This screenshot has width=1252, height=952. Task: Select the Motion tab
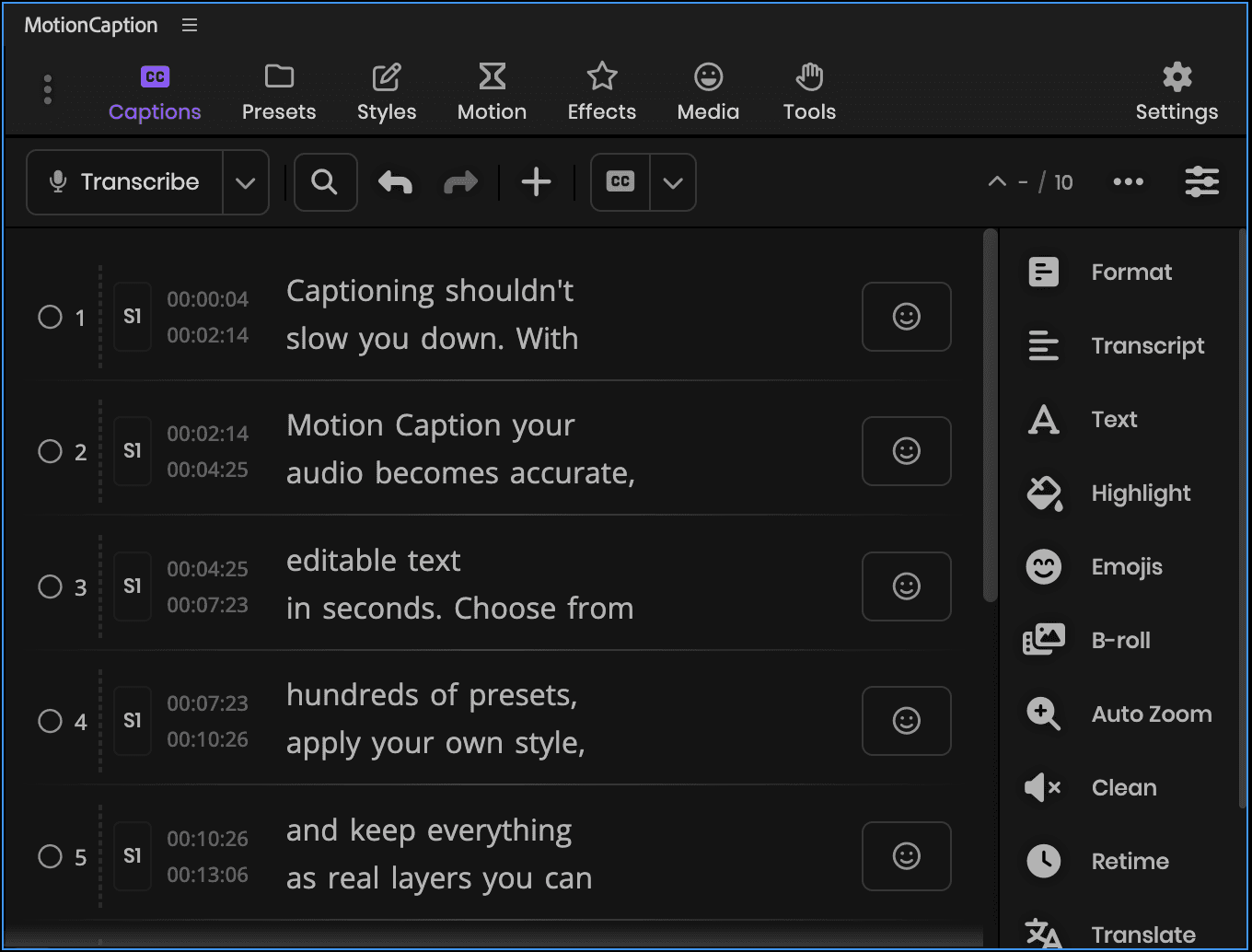point(493,94)
